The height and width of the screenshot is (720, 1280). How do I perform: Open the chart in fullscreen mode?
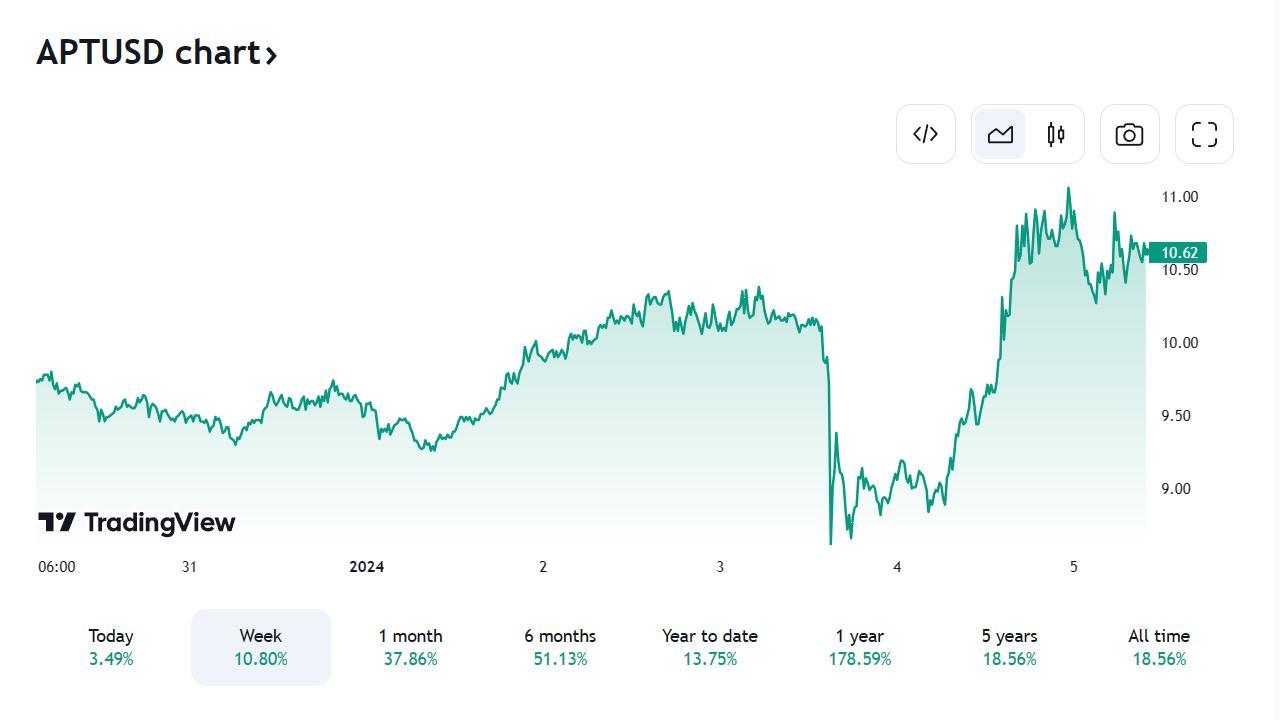1204,134
